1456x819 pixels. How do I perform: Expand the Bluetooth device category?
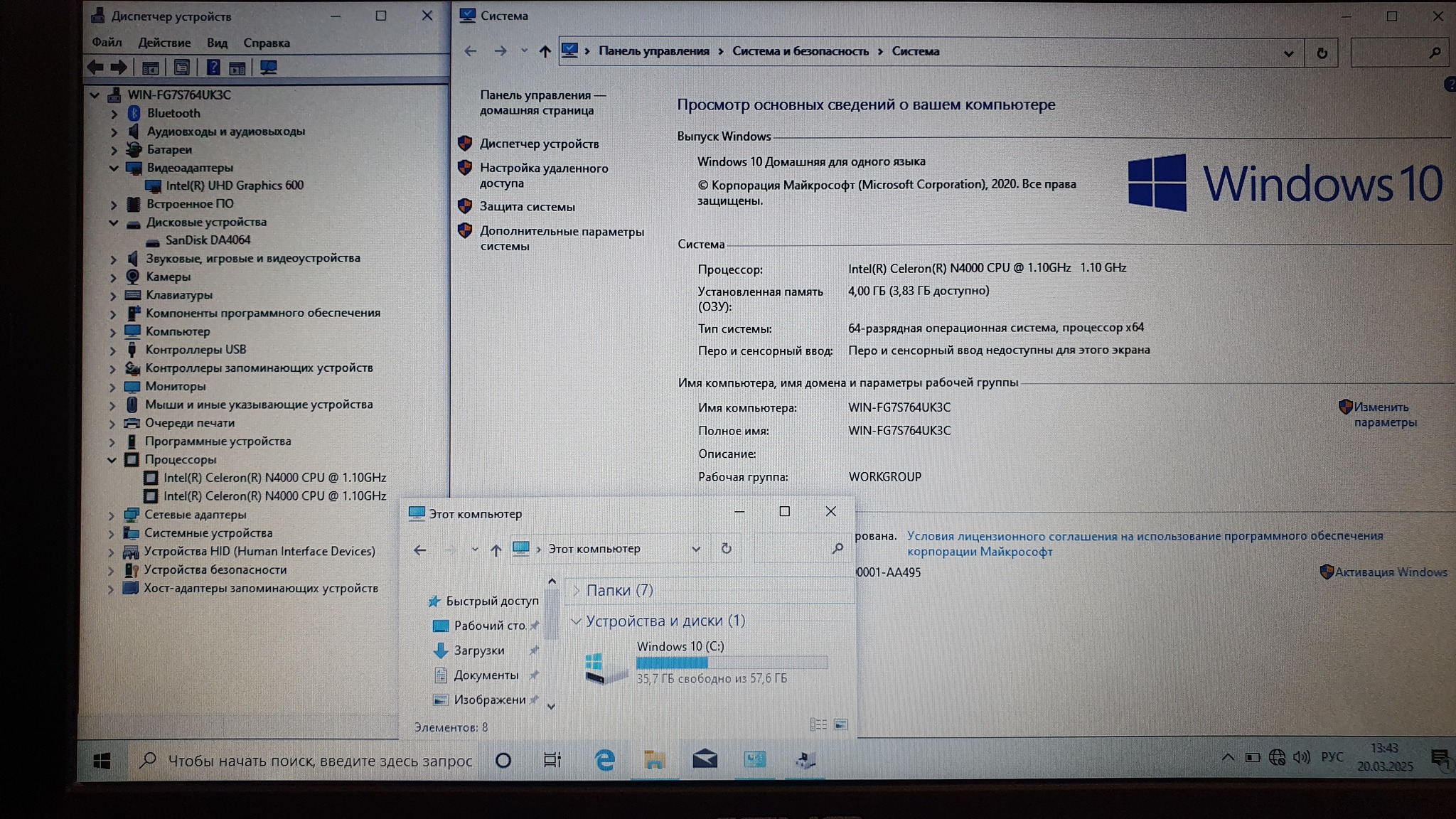(114, 114)
